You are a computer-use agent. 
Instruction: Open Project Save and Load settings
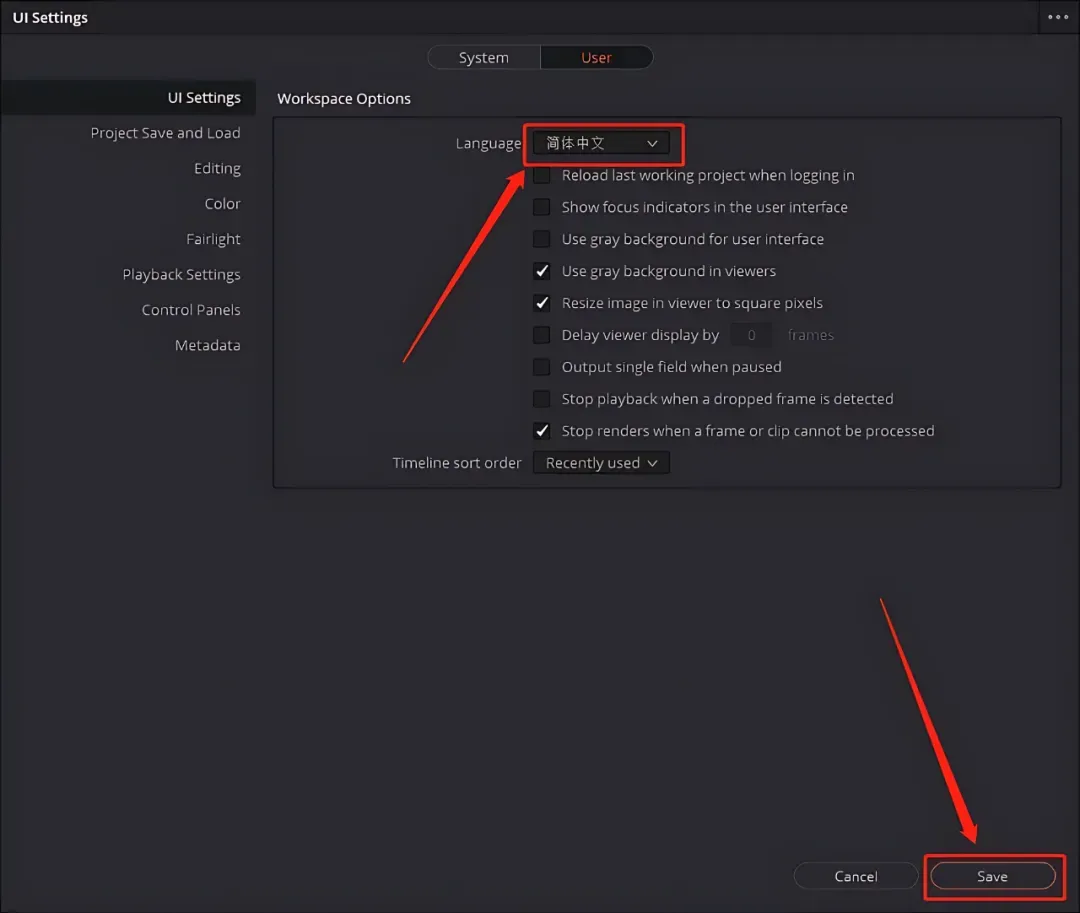[x=165, y=133]
